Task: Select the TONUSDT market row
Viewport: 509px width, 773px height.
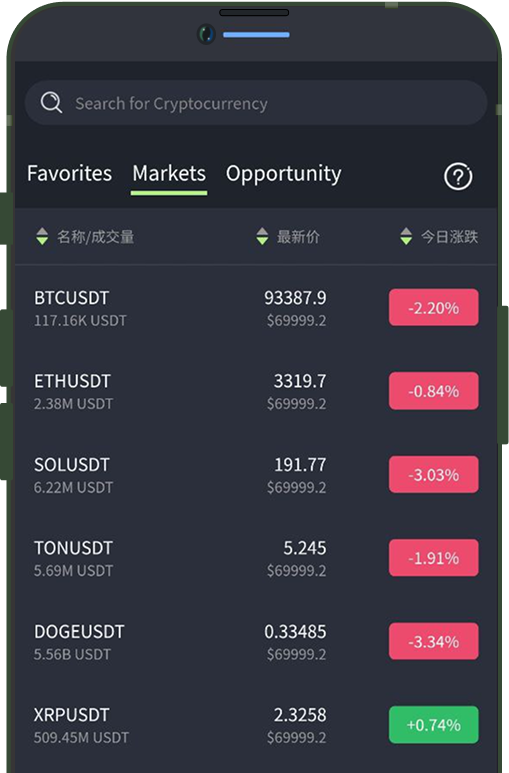Action: (256, 558)
